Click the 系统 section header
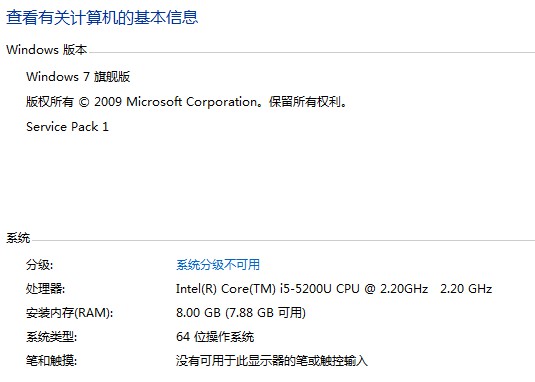 [x=18, y=238]
